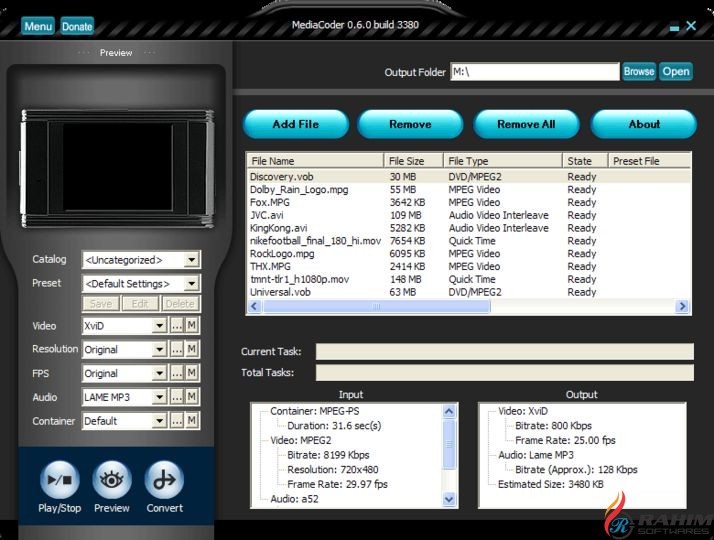Click the Add File button

click(296, 124)
